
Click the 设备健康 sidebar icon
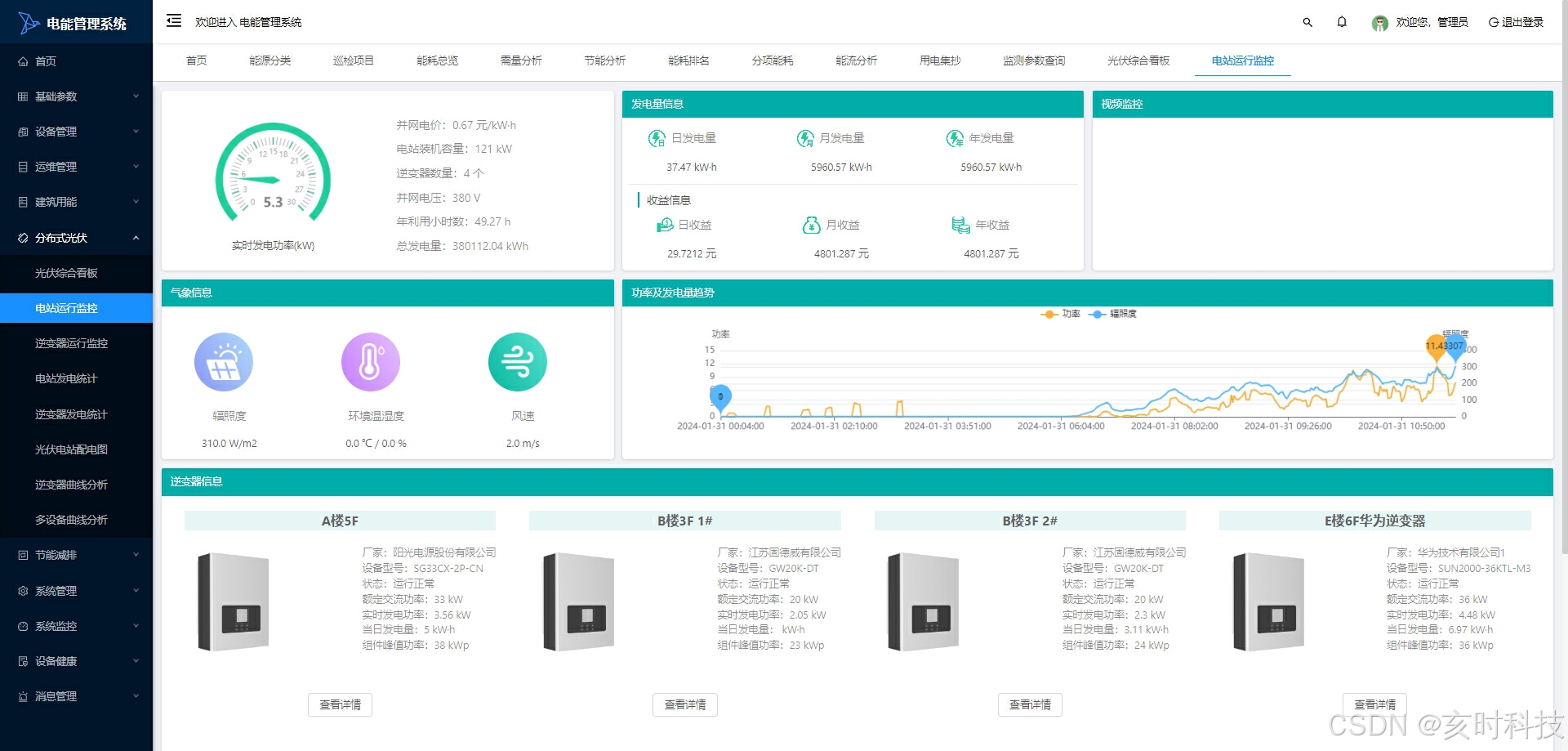click(23, 661)
